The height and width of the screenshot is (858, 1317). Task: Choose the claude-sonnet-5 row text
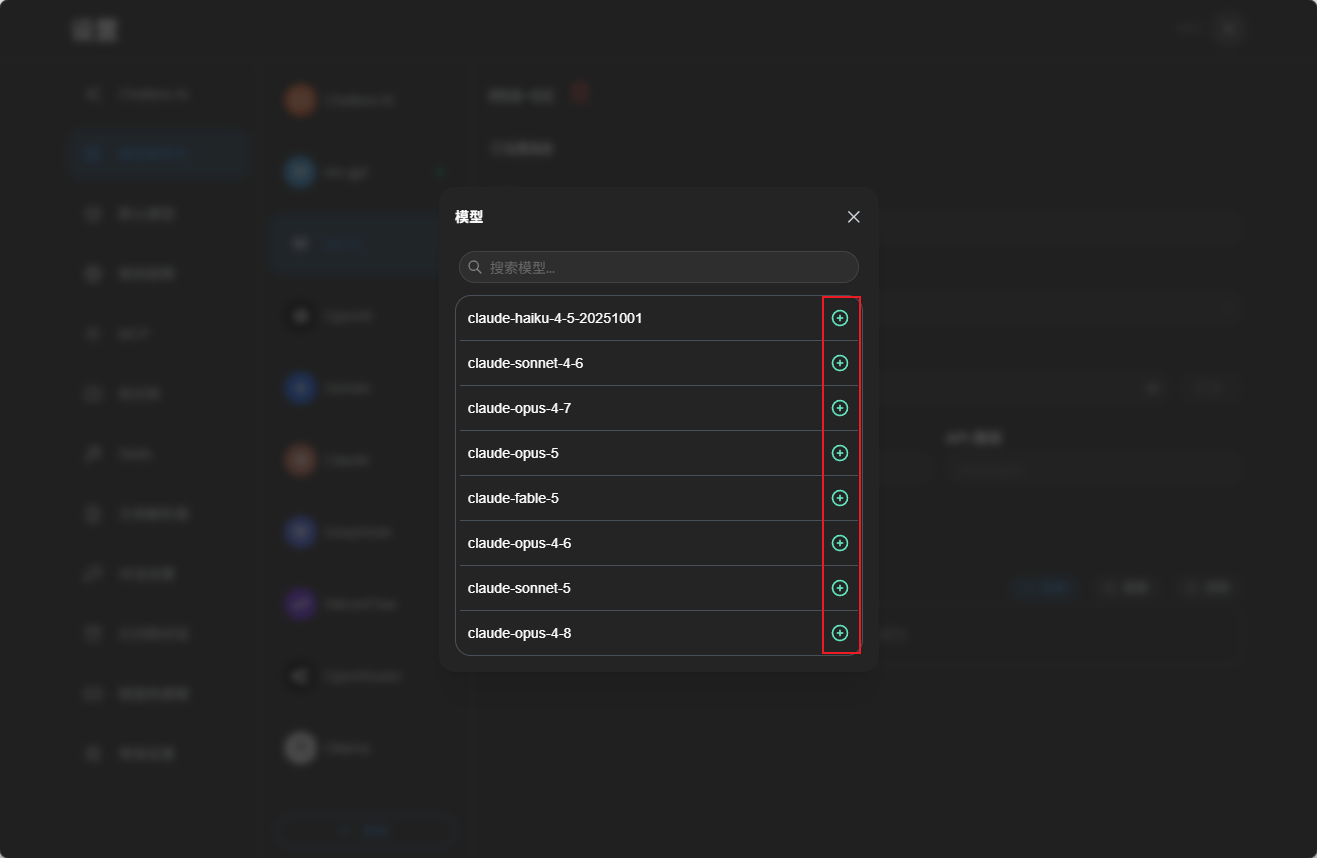pyautogui.click(x=519, y=588)
